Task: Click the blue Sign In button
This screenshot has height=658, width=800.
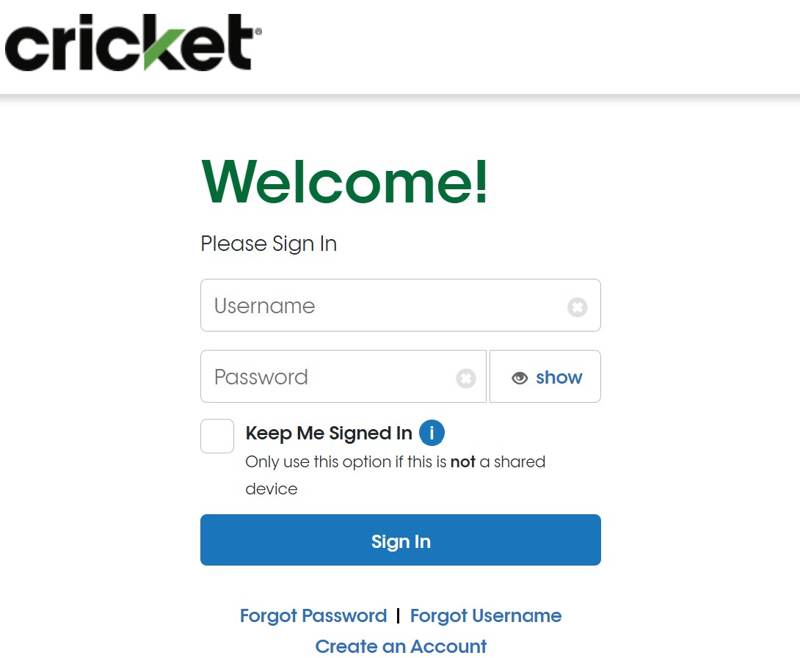Action: pos(401,540)
